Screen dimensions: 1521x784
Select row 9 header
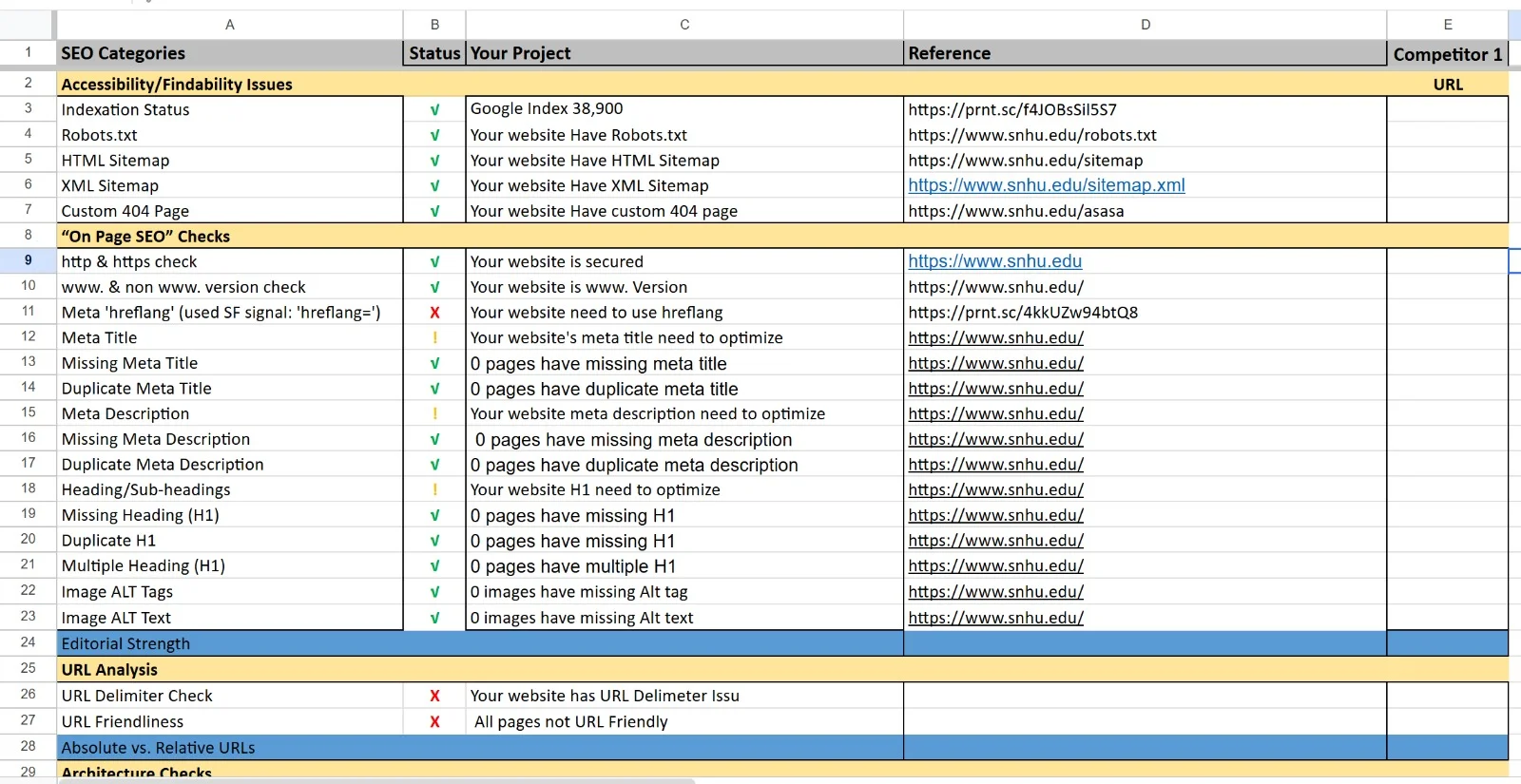[28, 260]
